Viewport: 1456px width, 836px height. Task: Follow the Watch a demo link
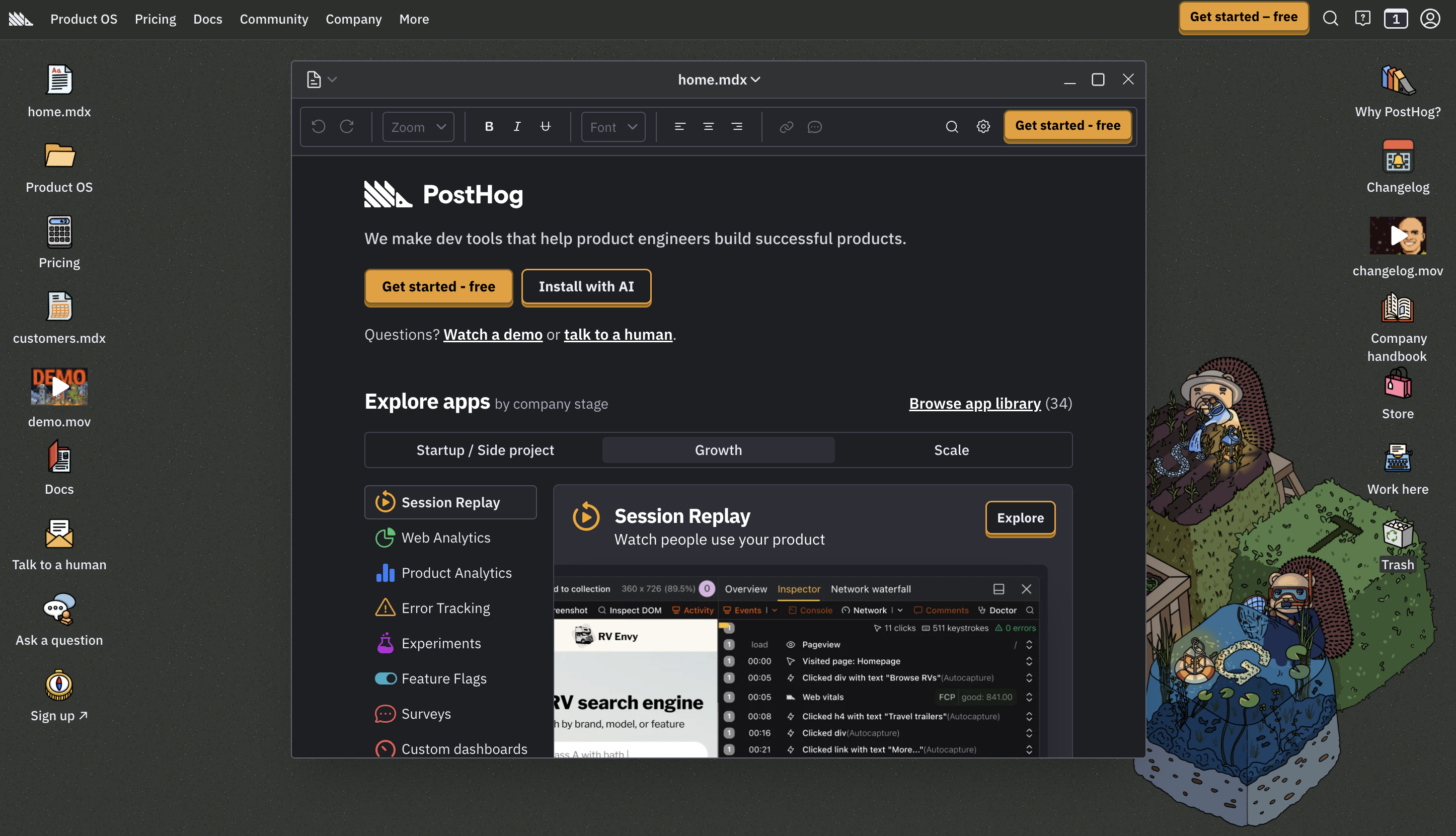coord(493,335)
